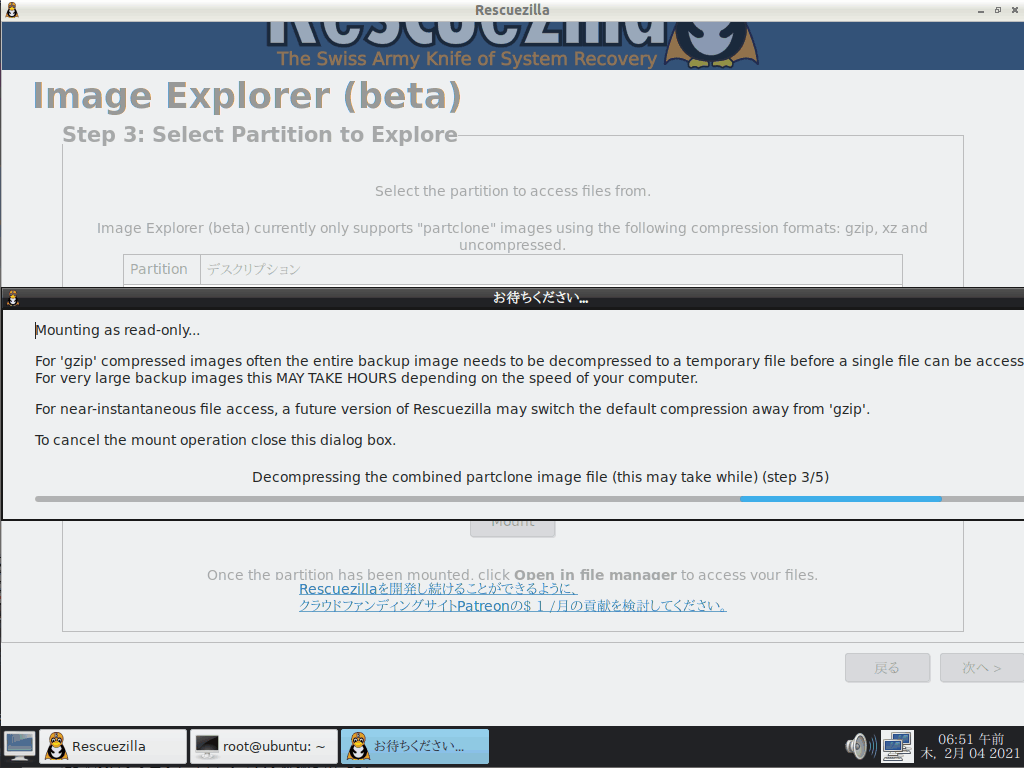Select the お待ちください taskbar entry
The height and width of the screenshot is (768, 1024).
tap(415, 746)
